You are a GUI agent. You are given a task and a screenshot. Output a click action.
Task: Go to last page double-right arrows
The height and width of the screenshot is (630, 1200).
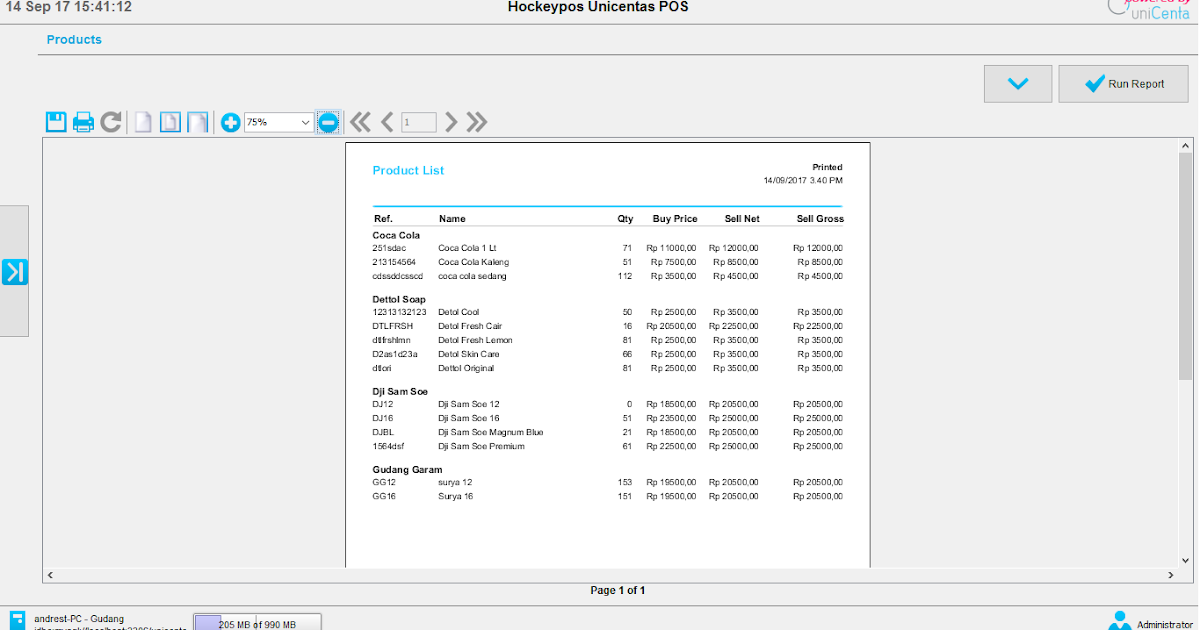pos(477,122)
